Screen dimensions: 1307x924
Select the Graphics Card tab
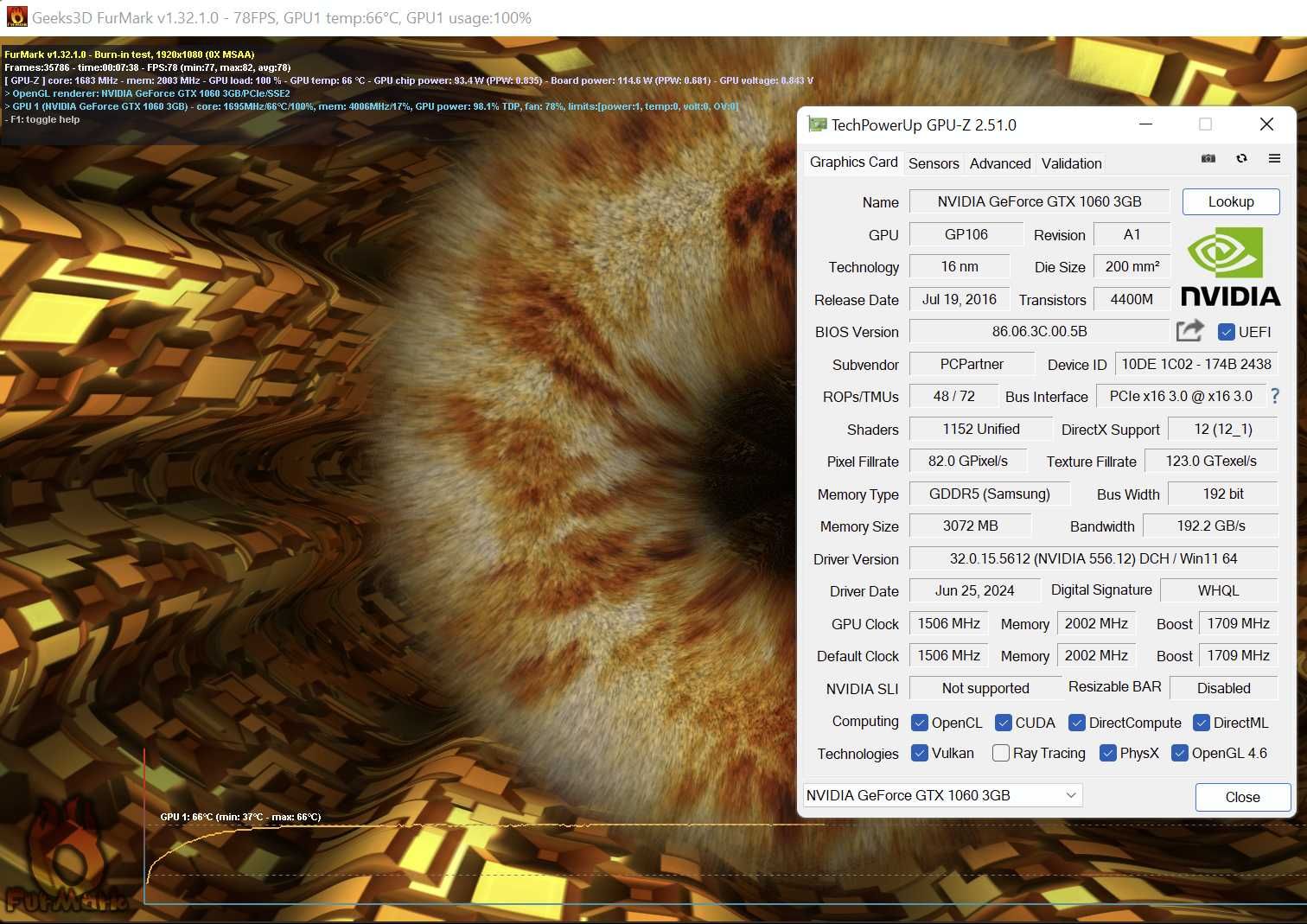tap(853, 162)
